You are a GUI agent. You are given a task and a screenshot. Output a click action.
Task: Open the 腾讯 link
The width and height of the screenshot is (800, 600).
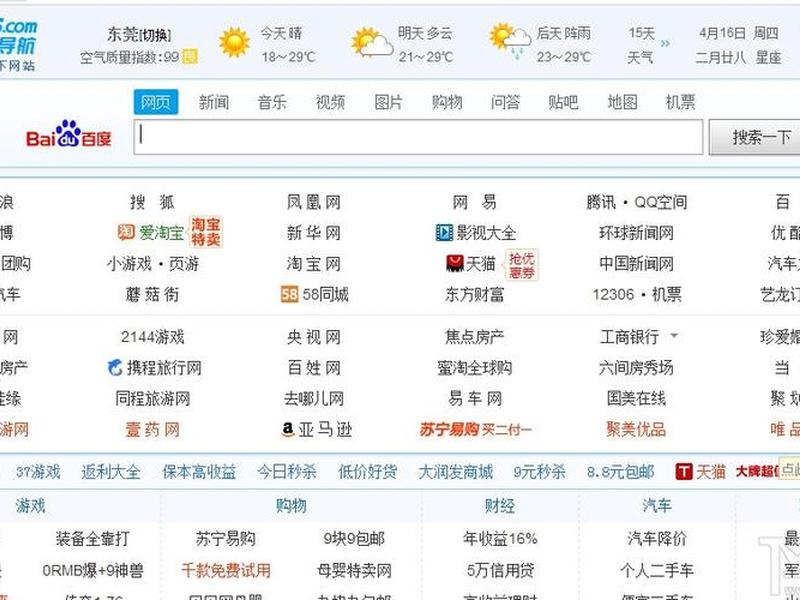click(x=601, y=202)
